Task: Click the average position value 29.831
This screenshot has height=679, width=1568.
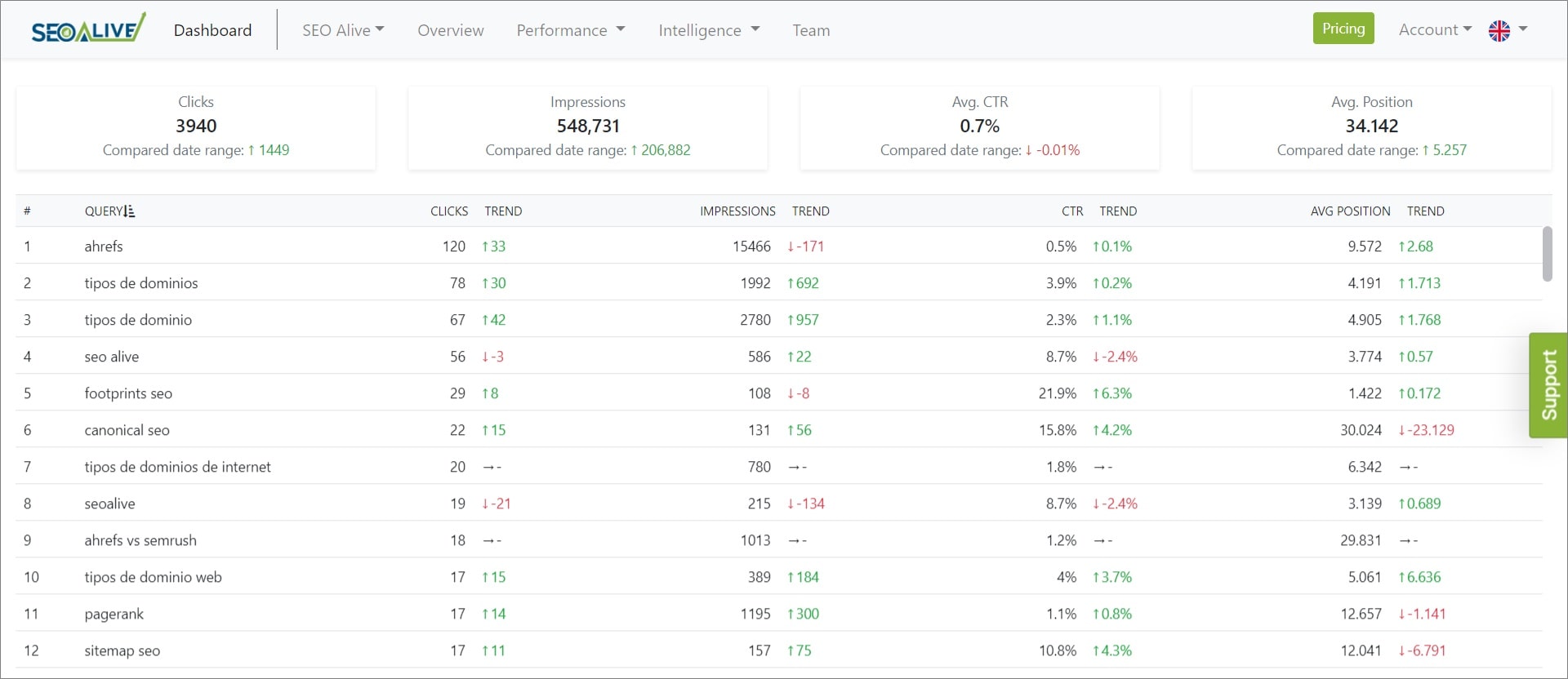Action: [1361, 540]
